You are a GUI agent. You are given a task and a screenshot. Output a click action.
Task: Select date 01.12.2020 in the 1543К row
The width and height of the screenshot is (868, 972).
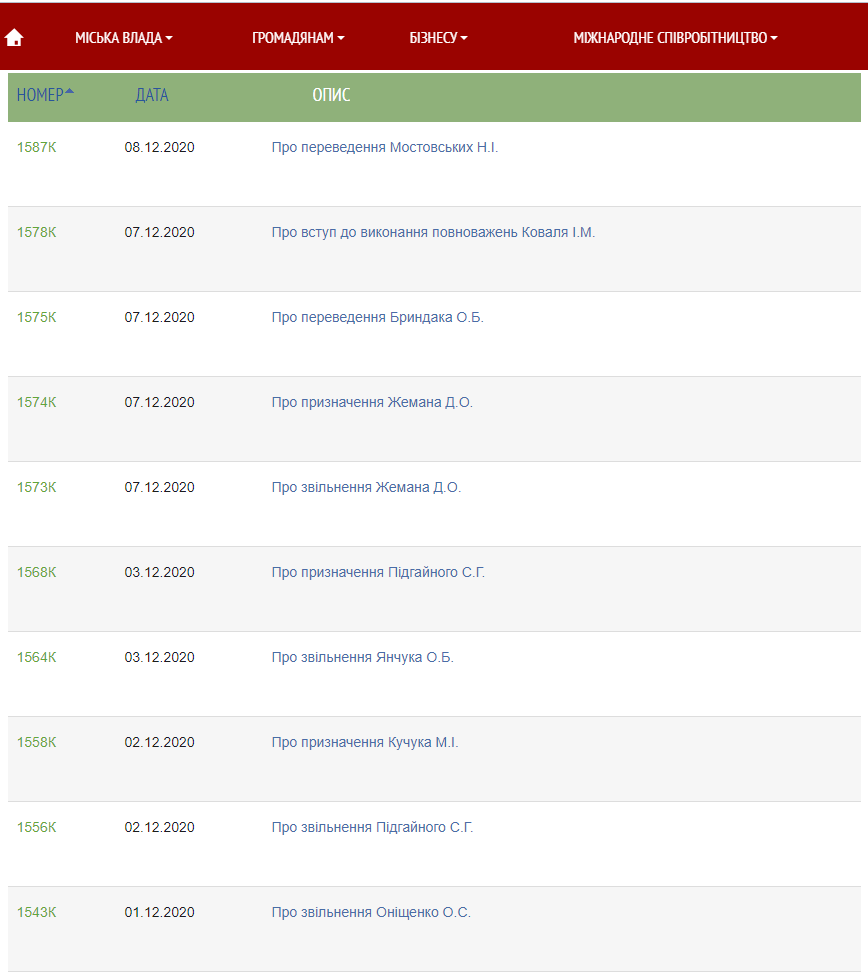coord(159,912)
